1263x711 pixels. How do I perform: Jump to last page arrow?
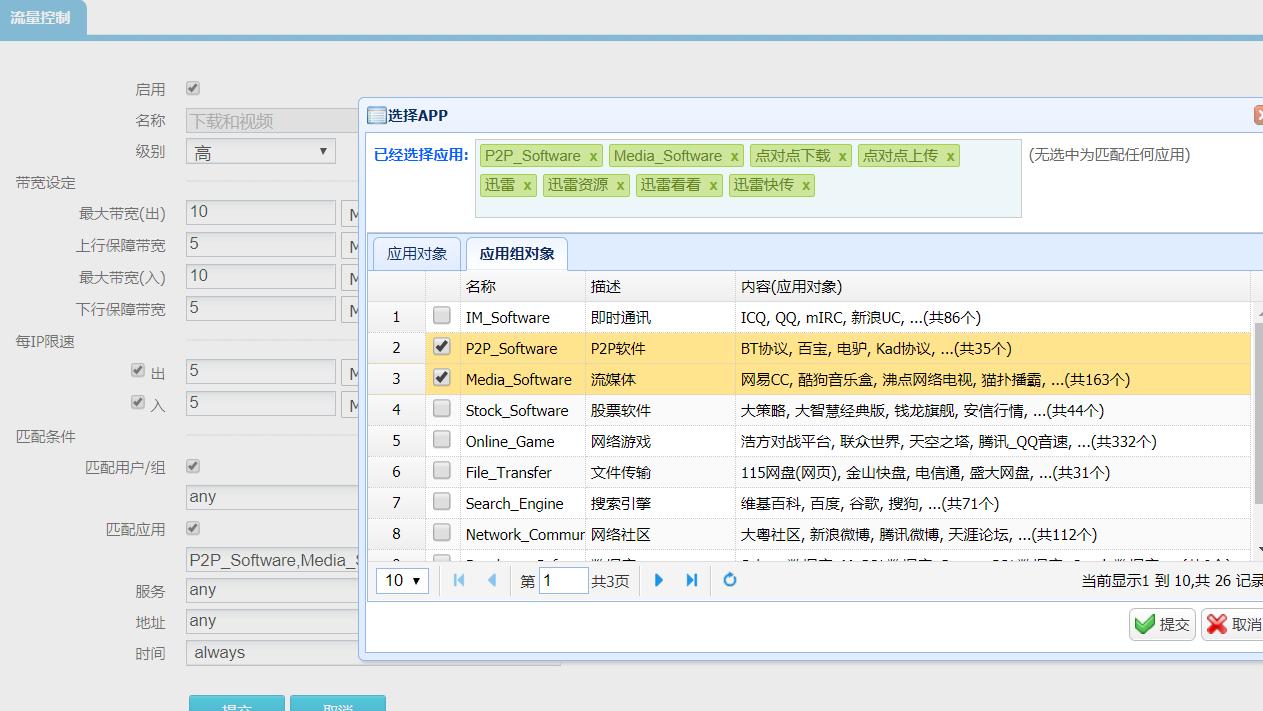click(691, 580)
